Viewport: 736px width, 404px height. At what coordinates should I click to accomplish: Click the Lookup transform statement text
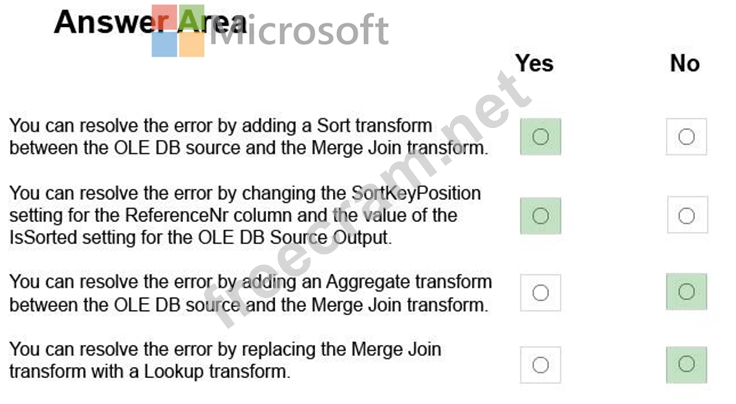click(x=225, y=360)
